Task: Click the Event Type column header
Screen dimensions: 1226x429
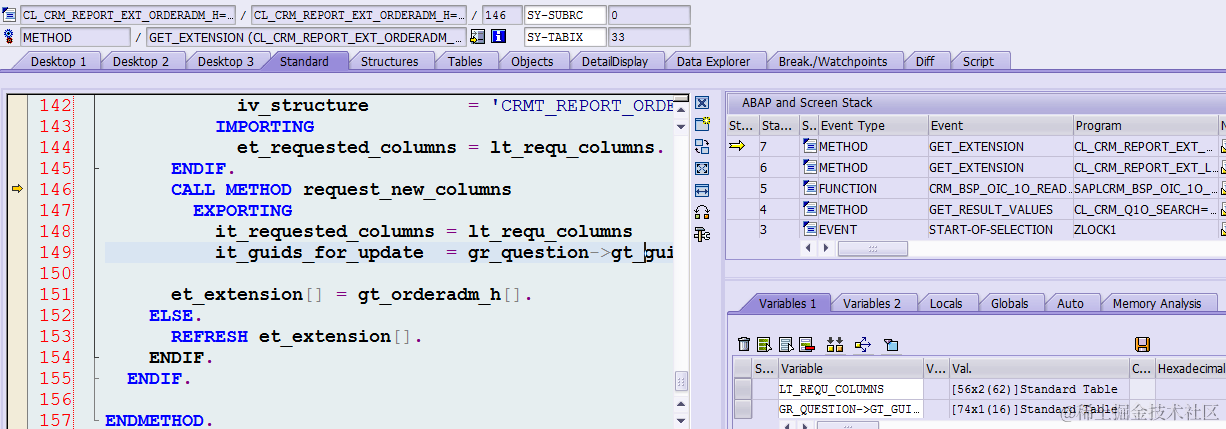Action: pos(873,125)
